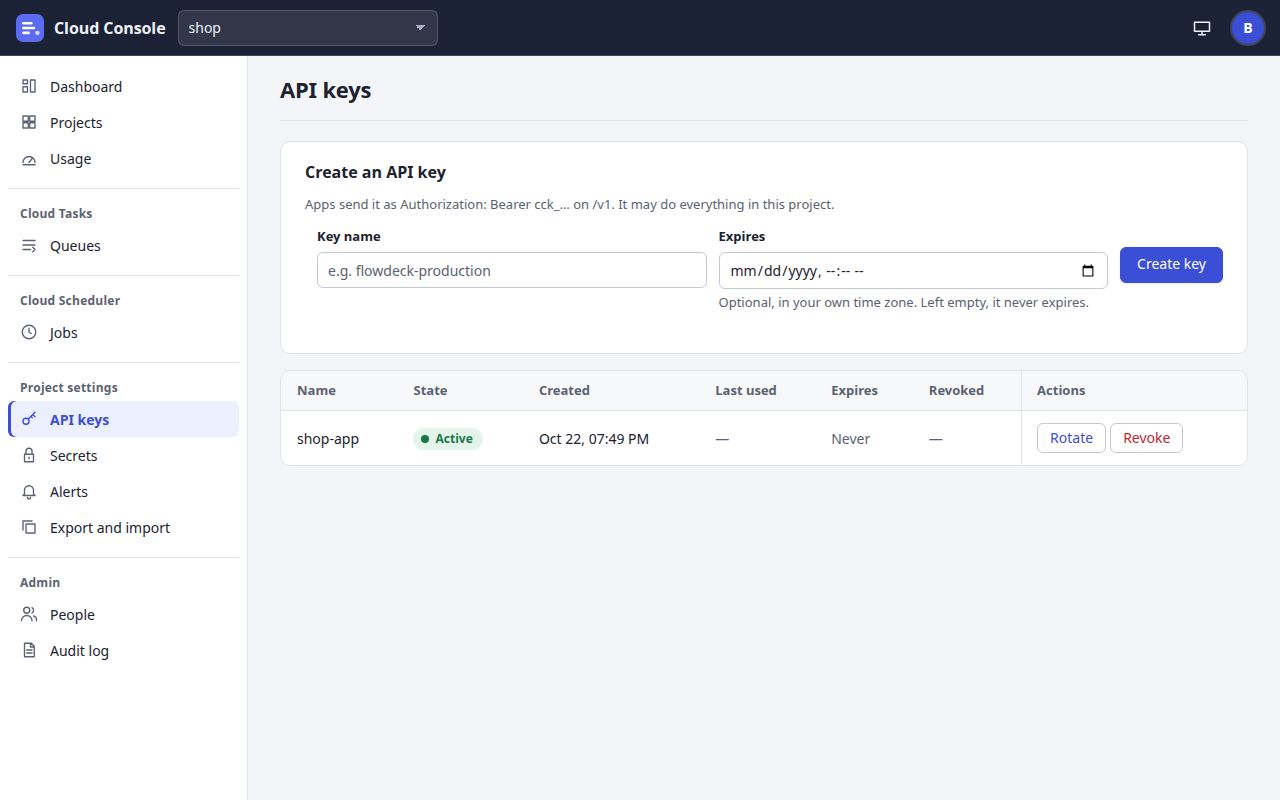Click the Never expires cell

click(x=851, y=439)
